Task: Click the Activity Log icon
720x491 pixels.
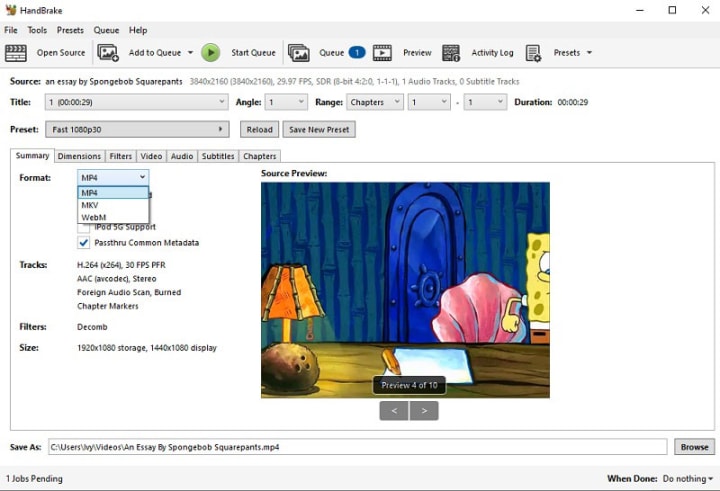Action: pos(451,53)
